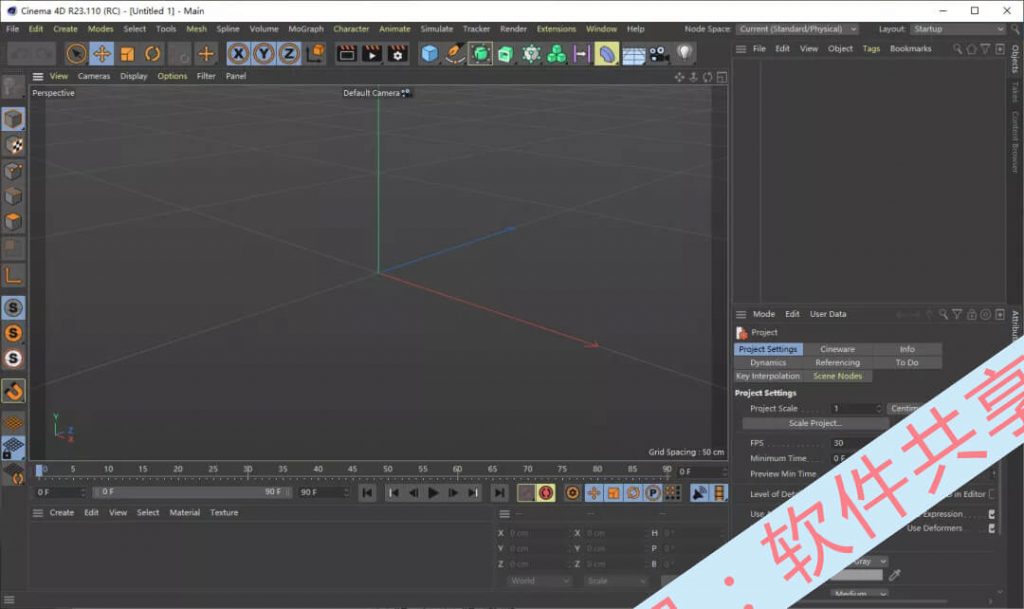Select the Spline Pen tool

455,54
